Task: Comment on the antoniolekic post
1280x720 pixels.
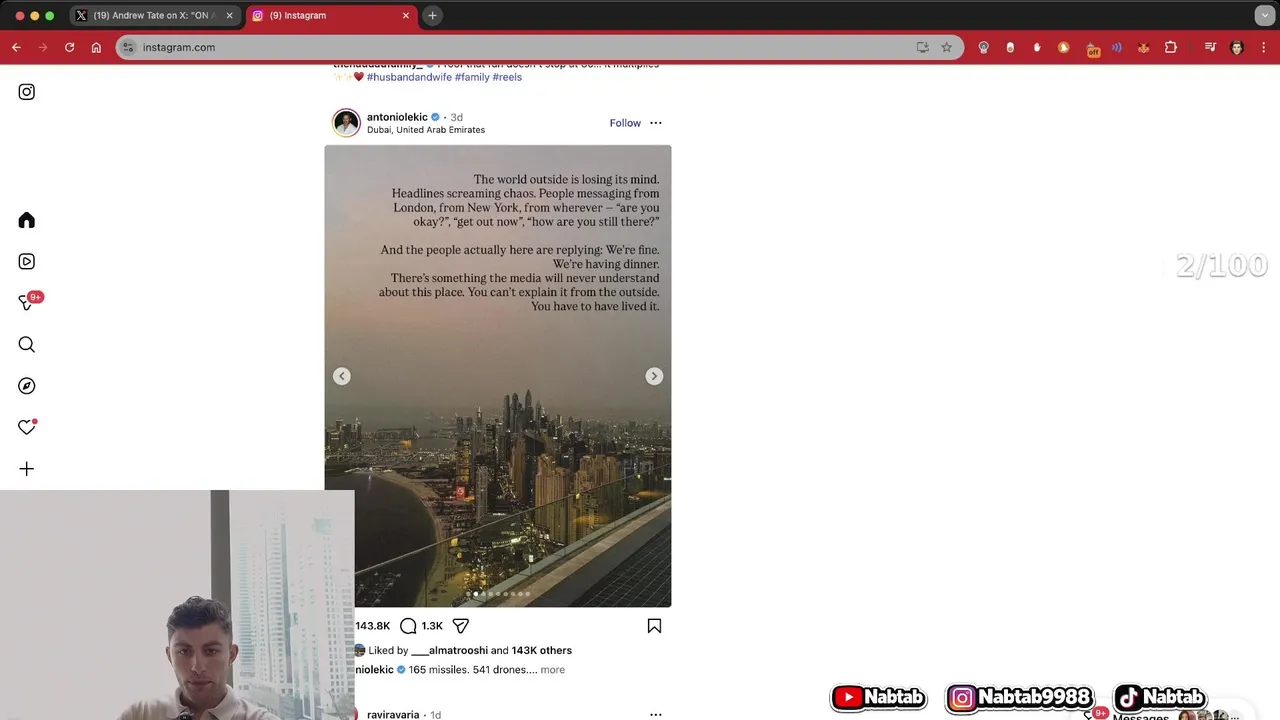Action: tap(408, 626)
